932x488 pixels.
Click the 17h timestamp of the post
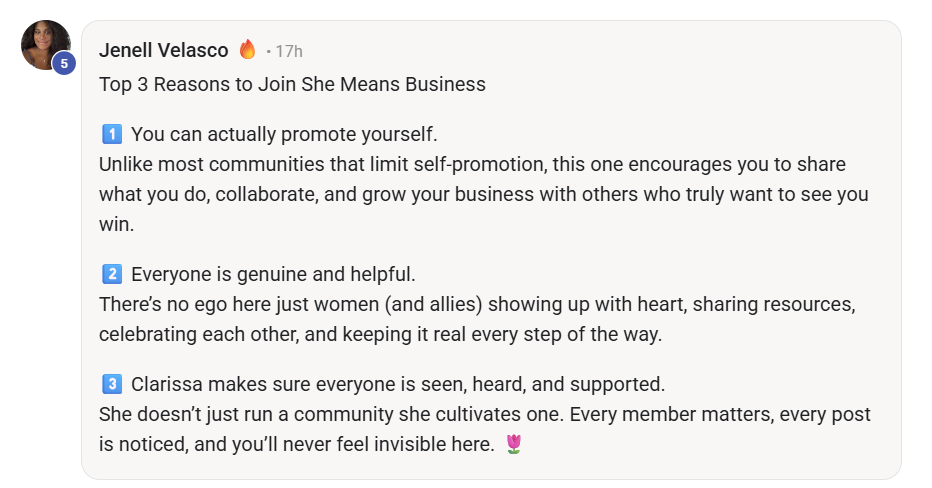[x=289, y=51]
